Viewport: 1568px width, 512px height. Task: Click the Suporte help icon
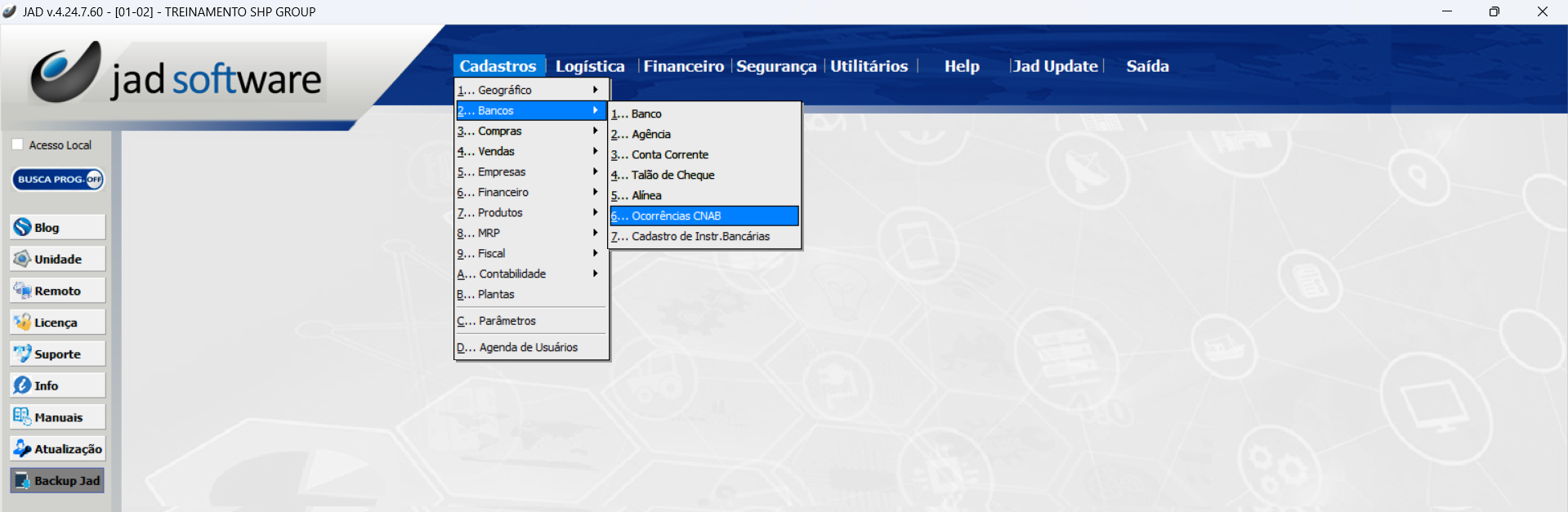click(x=23, y=354)
